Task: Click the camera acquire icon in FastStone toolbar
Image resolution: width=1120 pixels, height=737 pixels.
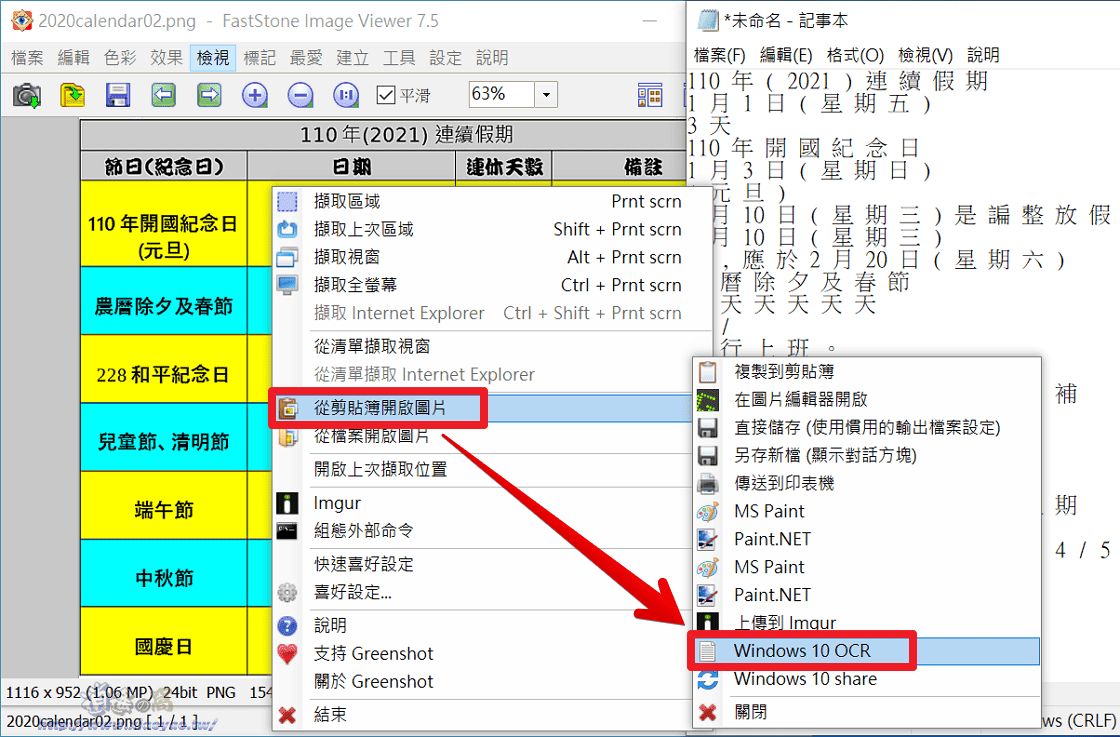Action: (26, 94)
